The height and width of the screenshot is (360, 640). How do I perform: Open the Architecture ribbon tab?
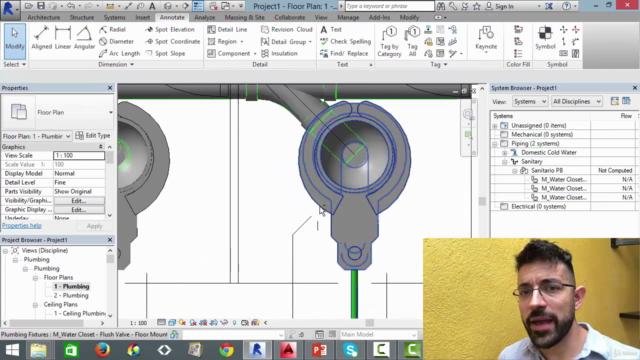pyautogui.click(x=44, y=18)
